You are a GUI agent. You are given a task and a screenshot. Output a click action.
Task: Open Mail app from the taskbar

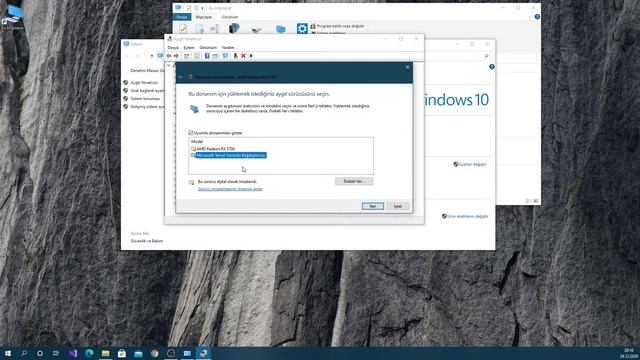pyautogui.click(x=138, y=353)
